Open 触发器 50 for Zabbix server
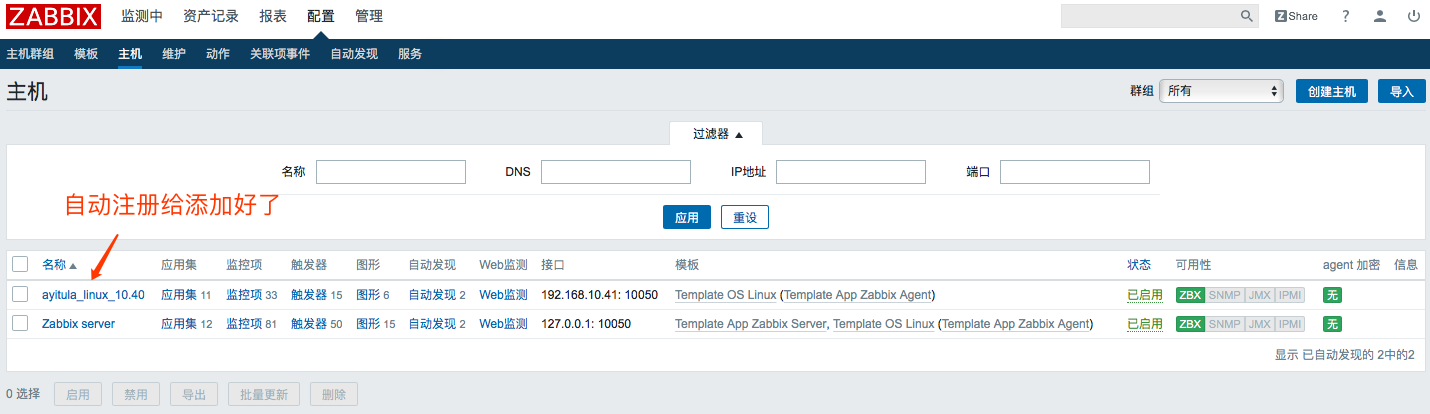The width and height of the screenshot is (1430, 414). point(309,324)
